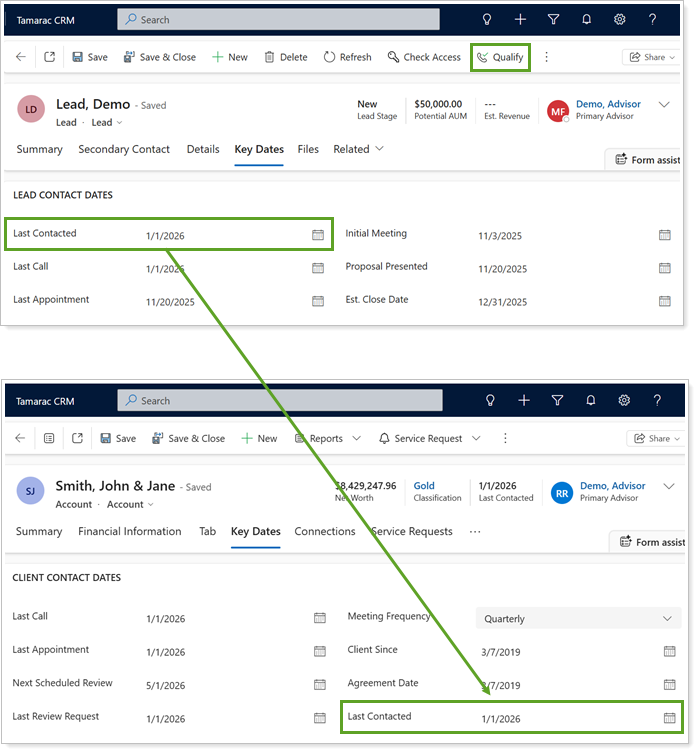Open calendar picker beside Next Scheduled Review
This screenshot has width=698, height=753.
[x=319, y=684]
